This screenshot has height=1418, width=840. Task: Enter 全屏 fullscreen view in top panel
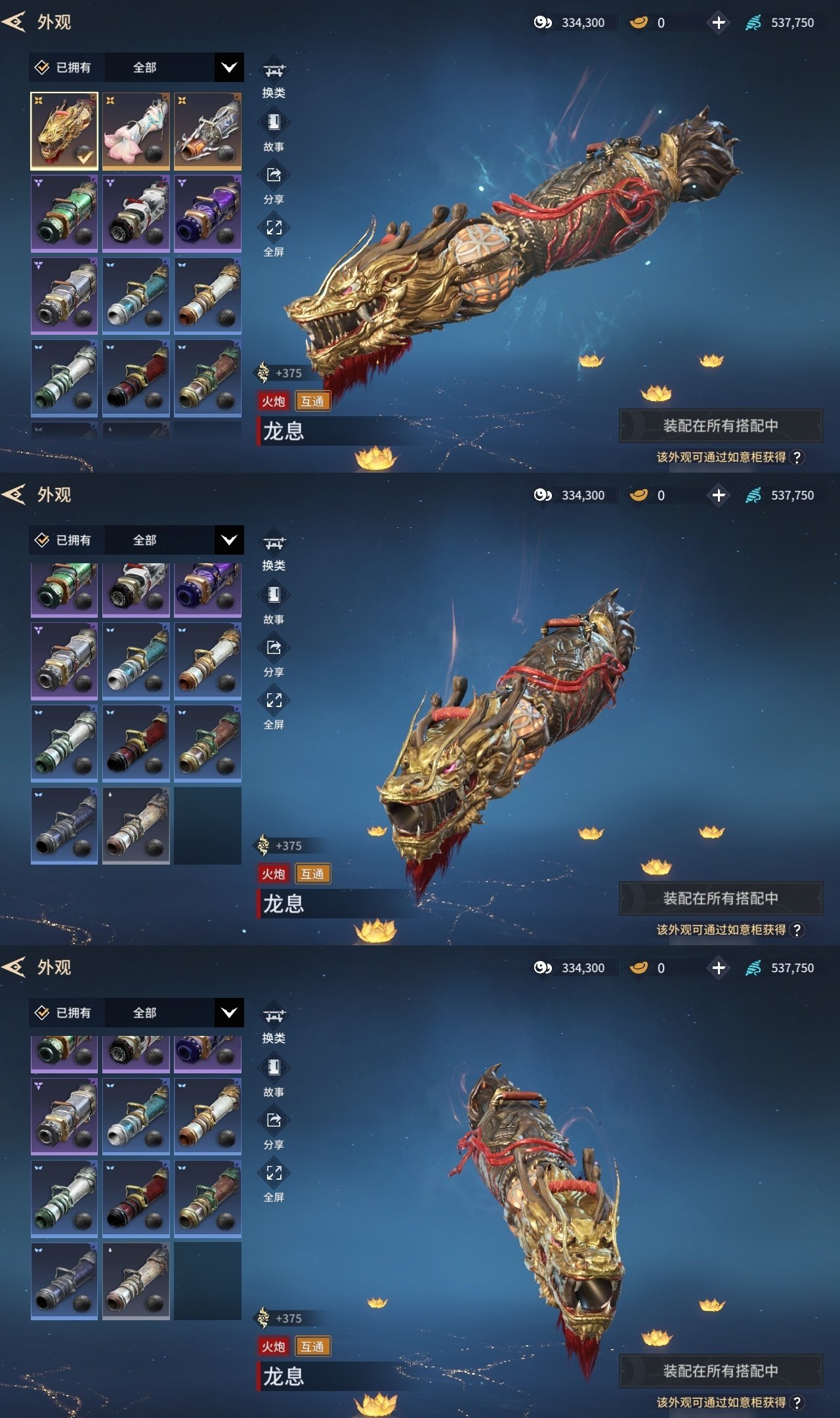(x=274, y=228)
